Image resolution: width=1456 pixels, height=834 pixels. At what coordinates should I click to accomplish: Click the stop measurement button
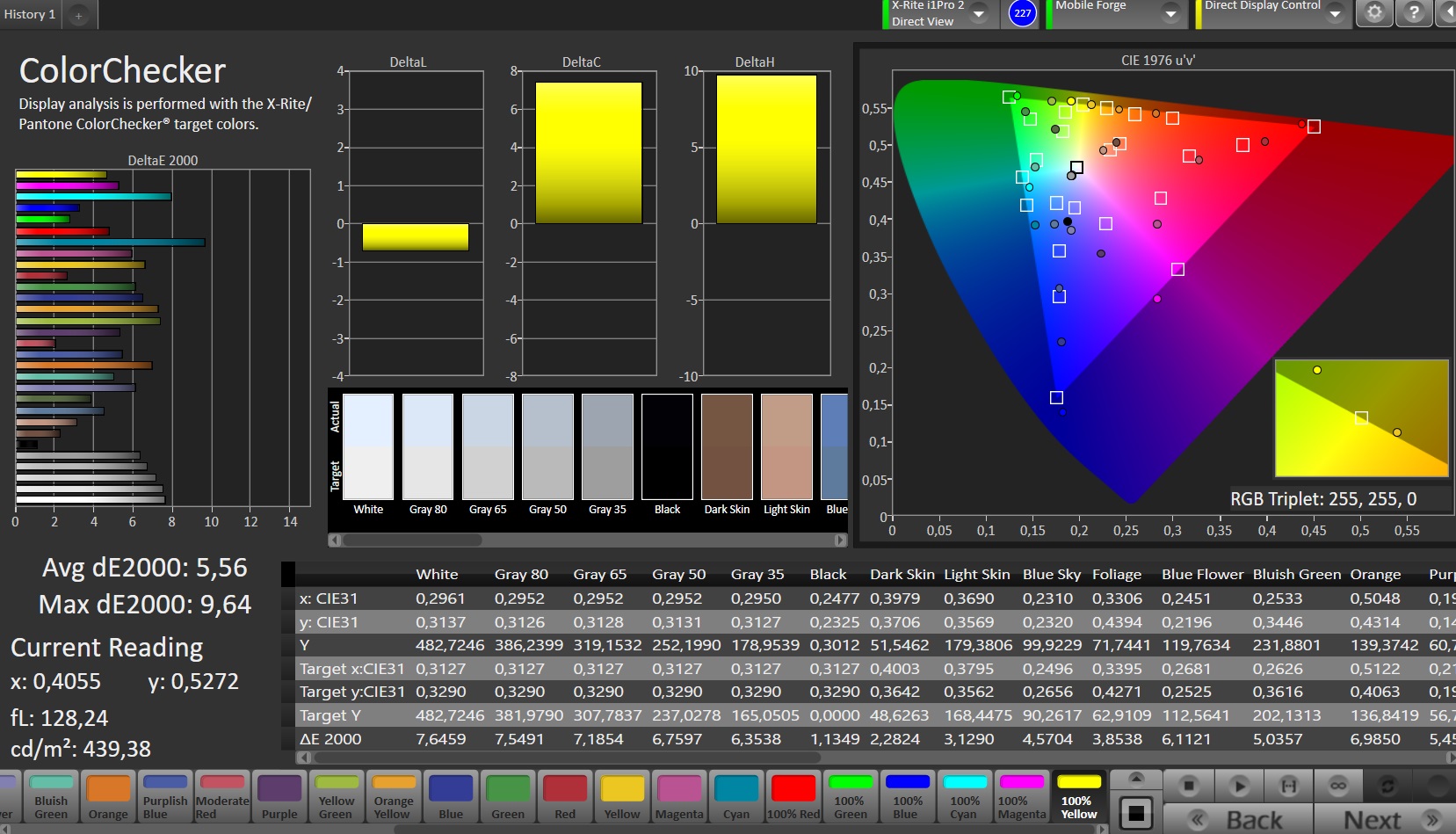pos(1188,785)
